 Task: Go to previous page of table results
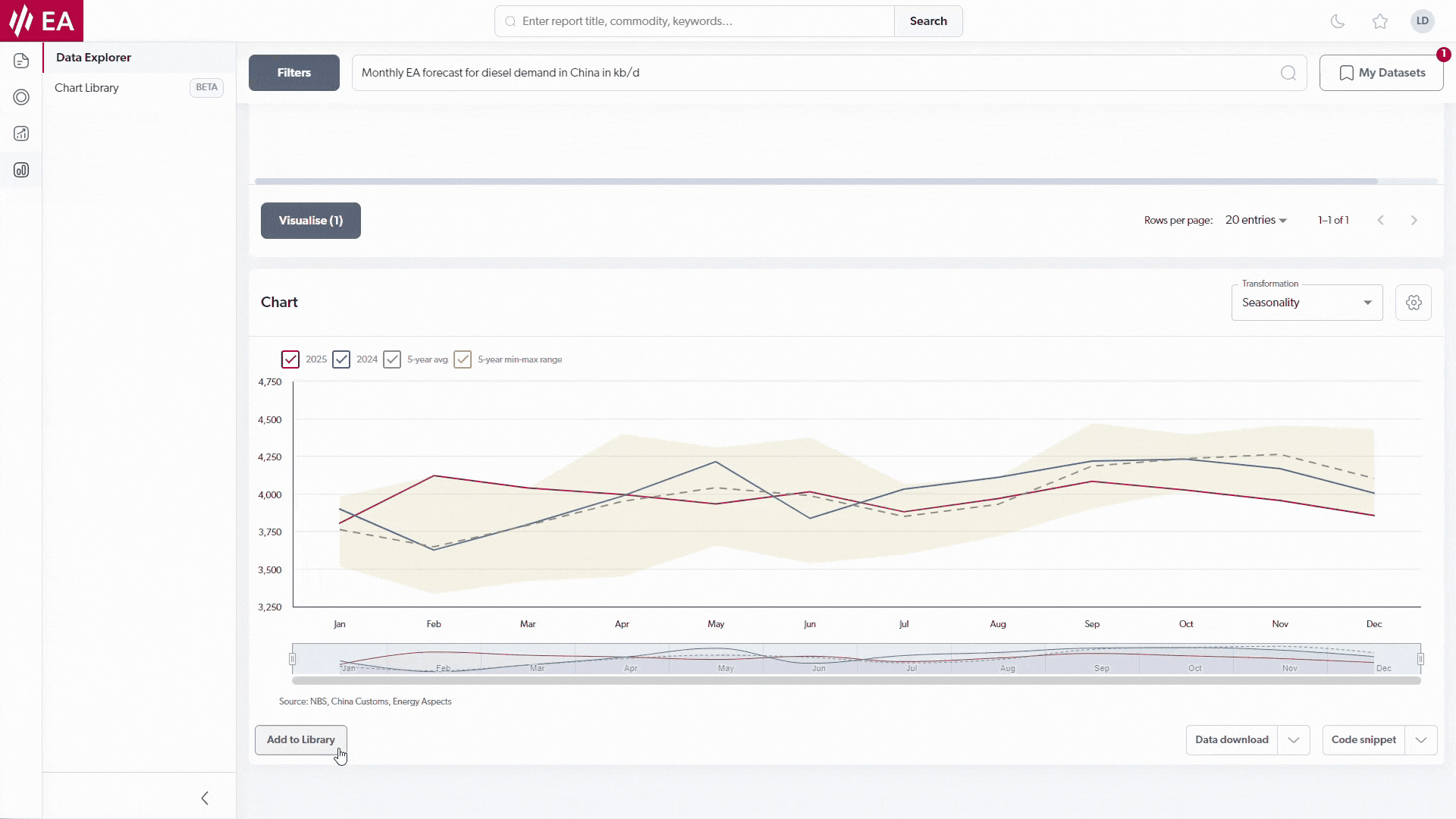tap(1381, 220)
